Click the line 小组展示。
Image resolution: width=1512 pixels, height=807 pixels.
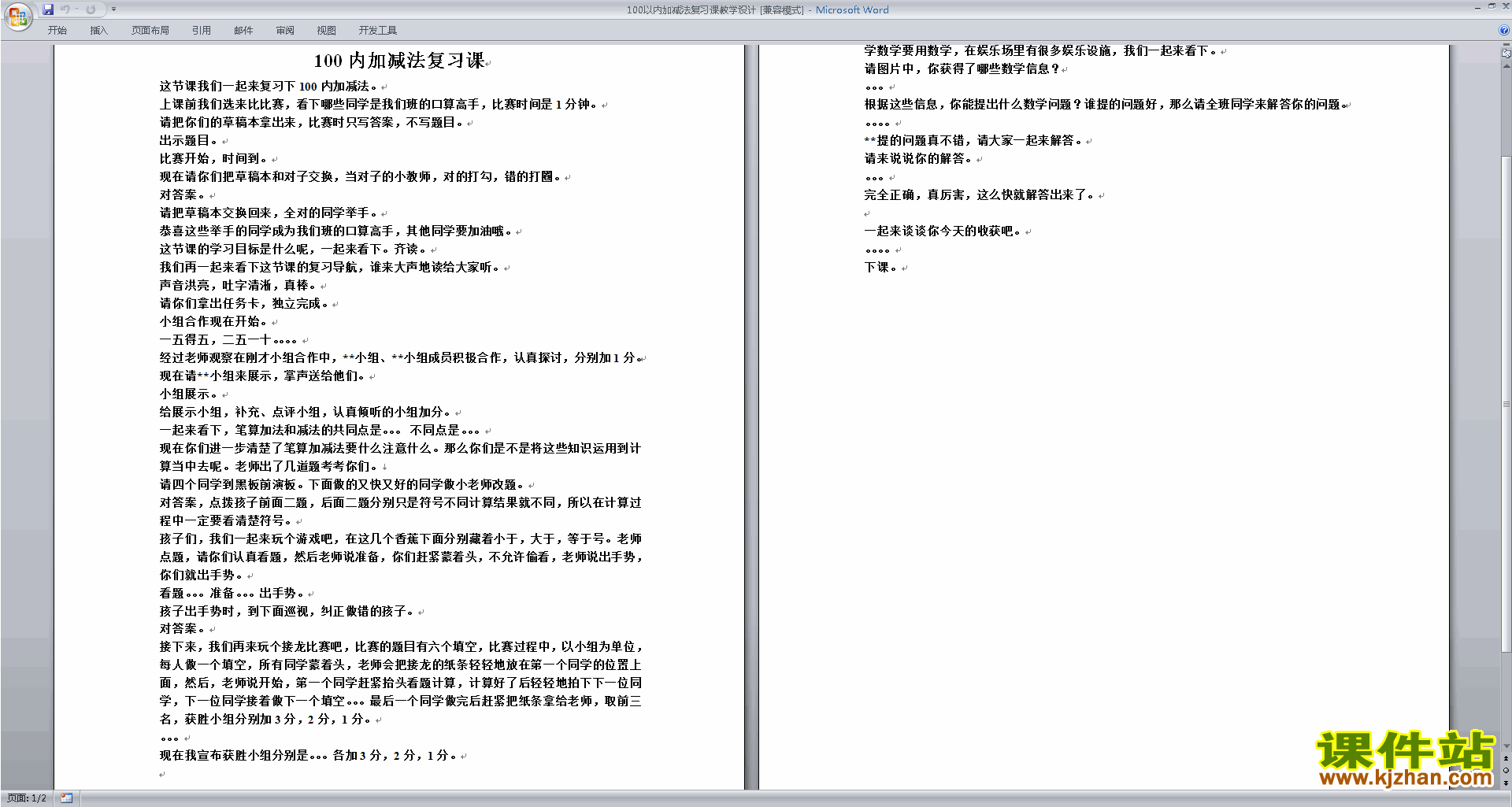point(190,394)
